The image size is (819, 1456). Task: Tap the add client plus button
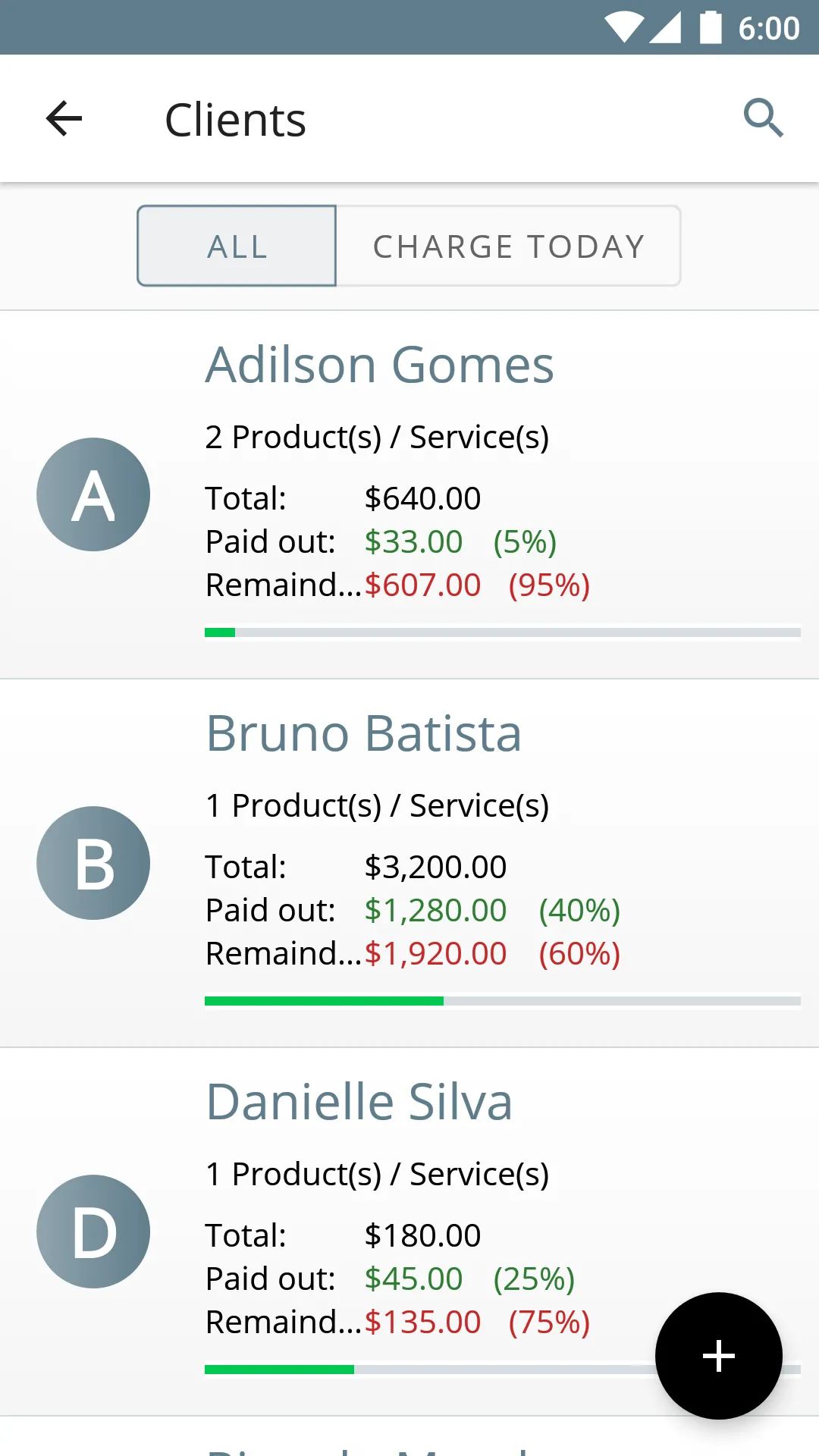pos(718,1355)
